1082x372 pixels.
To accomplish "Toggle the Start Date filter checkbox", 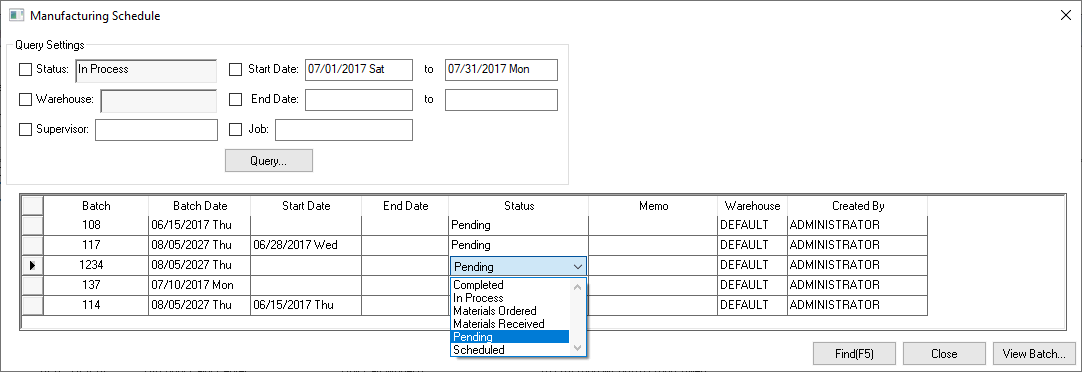I will click(x=236, y=69).
